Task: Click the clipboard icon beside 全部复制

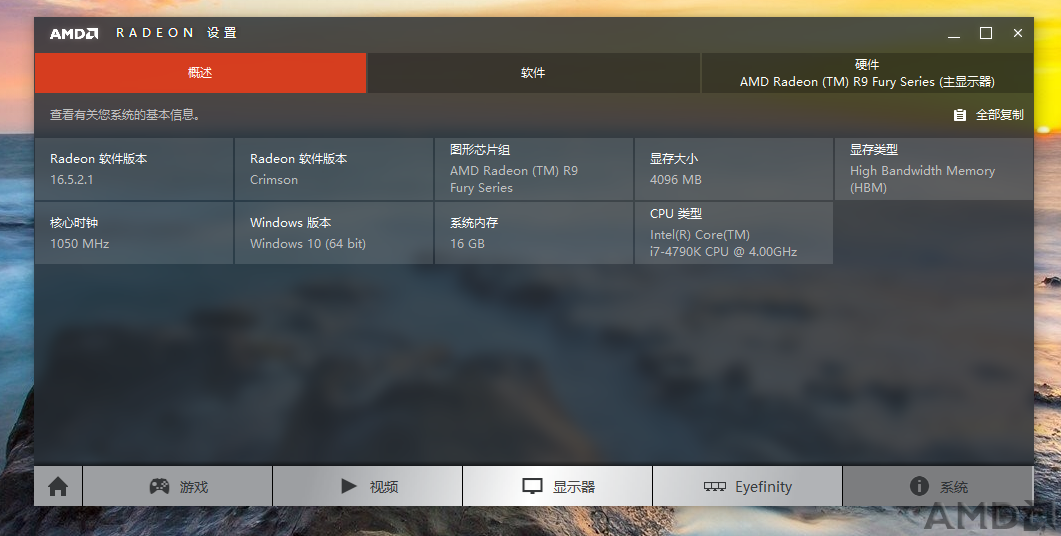Action: pos(960,115)
